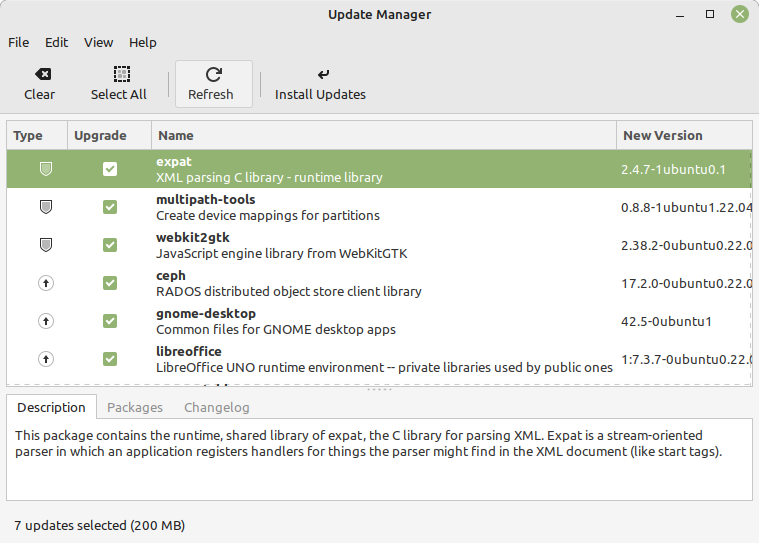759x543 pixels.
Task: Uncheck the webkit2gtk upgrade checkbox
Action: tap(110, 245)
